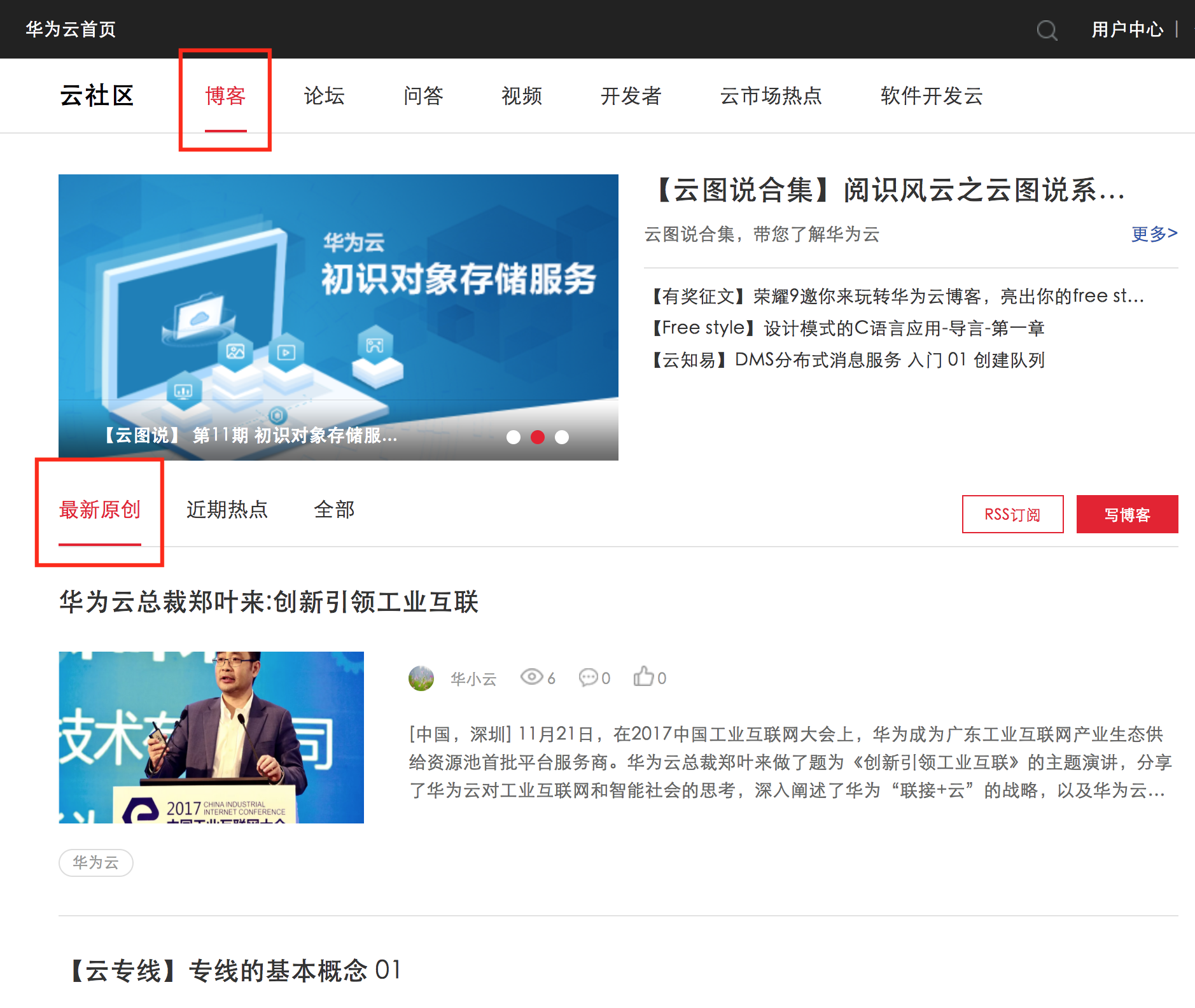Click the 华小云 author avatar
This screenshot has height=1008, width=1195.
421,678
